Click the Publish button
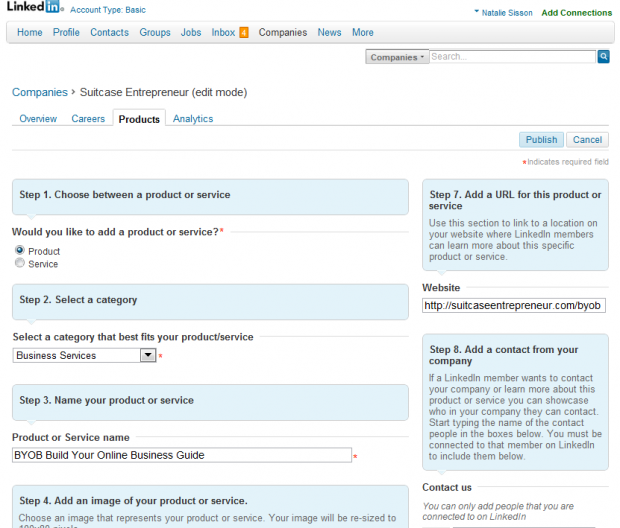 (541, 140)
